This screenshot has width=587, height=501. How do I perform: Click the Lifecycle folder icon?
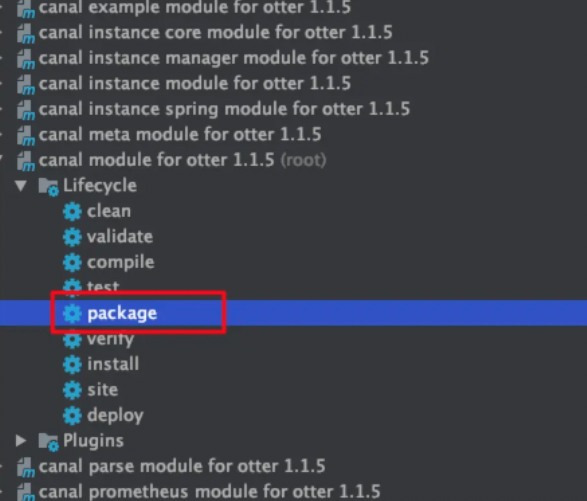[49, 186]
